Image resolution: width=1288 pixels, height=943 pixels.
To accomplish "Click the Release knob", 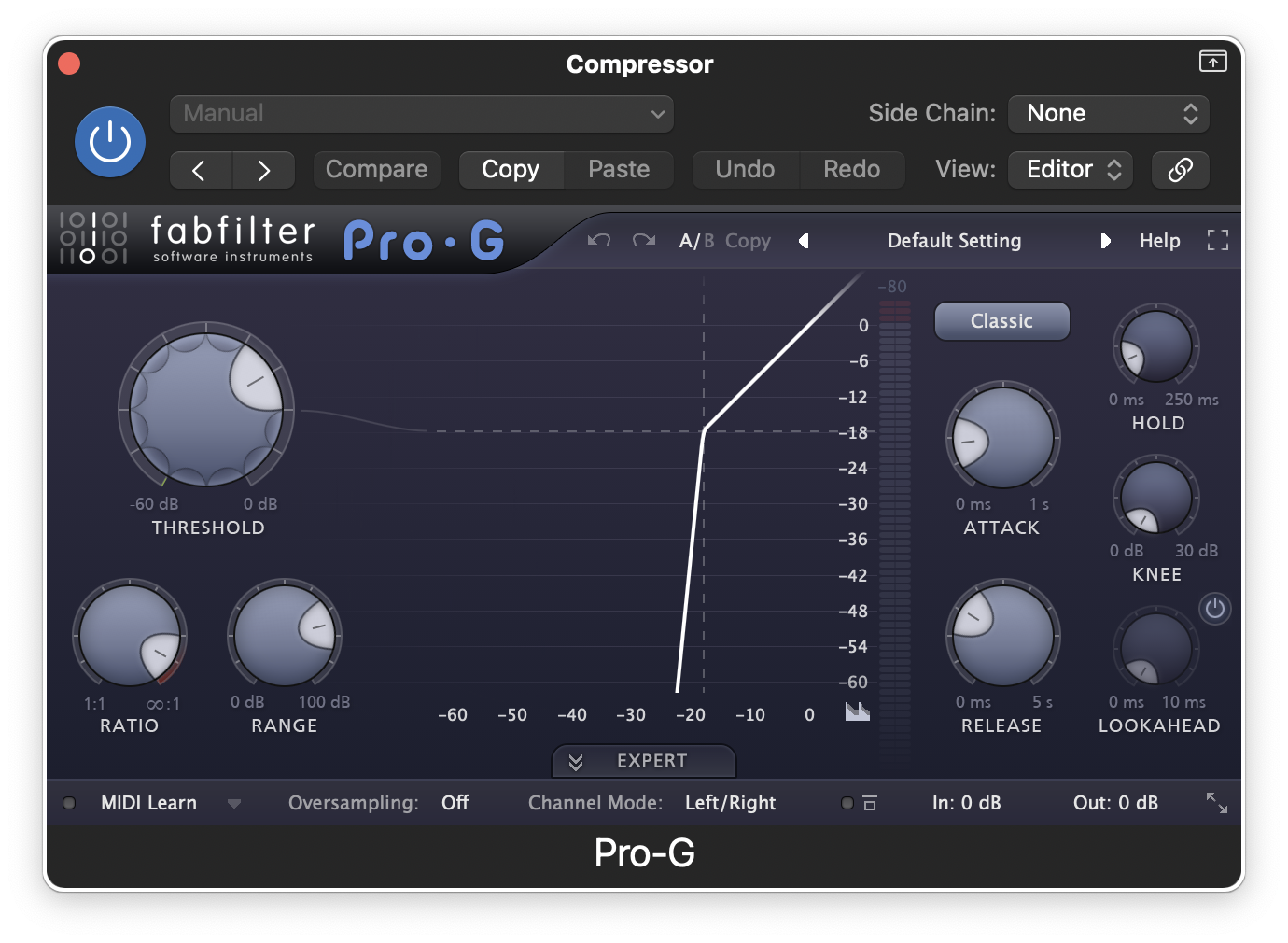I will pos(1003,635).
